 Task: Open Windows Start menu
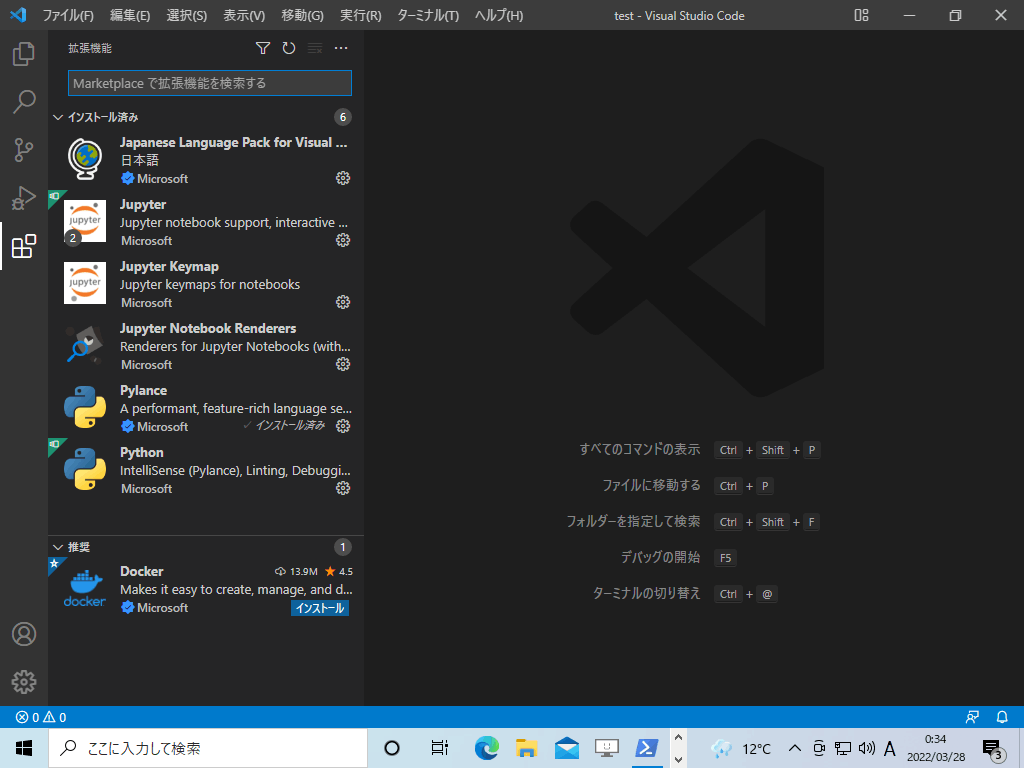(x=24, y=748)
